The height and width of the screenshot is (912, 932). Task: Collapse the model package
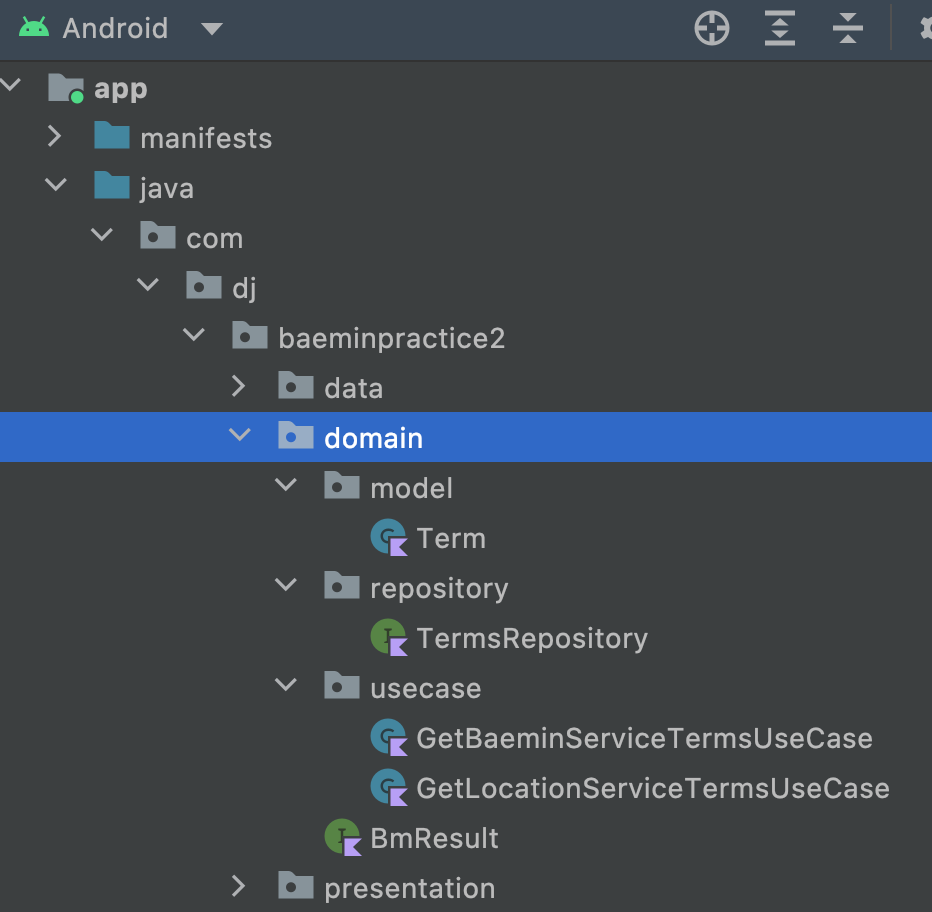point(286,485)
